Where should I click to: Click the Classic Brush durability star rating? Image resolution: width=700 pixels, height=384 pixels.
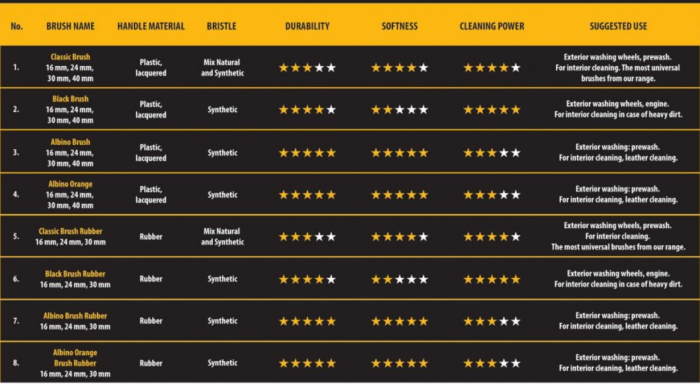(x=307, y=68)
